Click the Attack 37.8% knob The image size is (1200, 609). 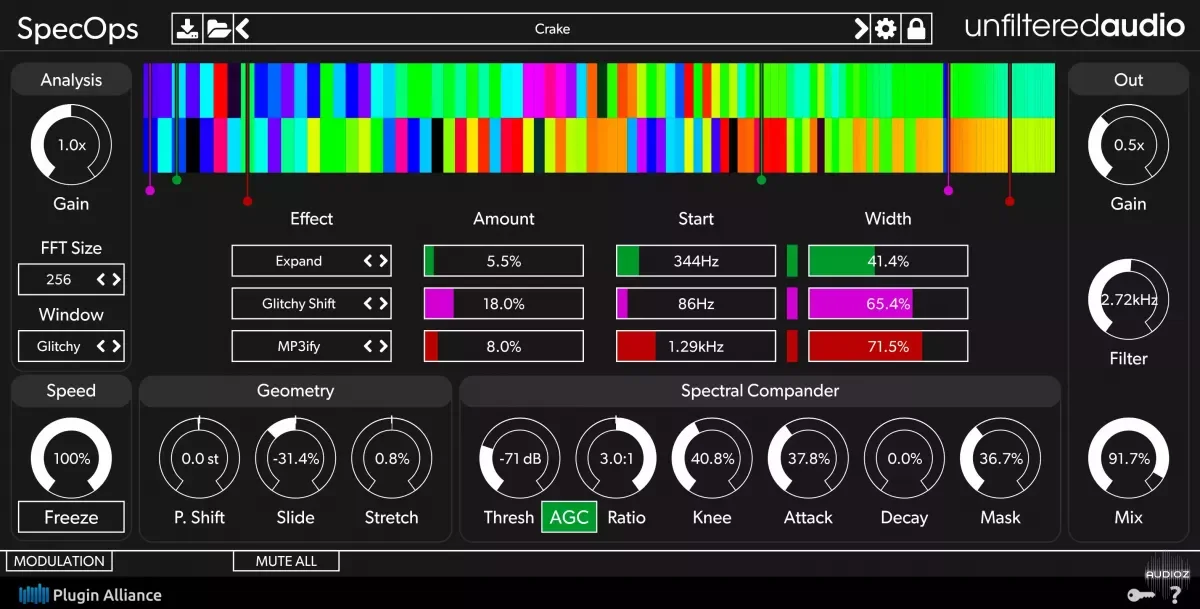point(808,458)
